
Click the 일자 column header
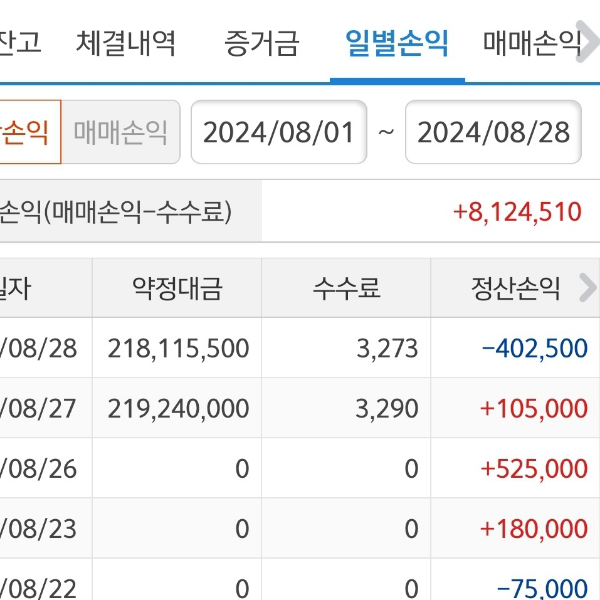[x=20, y=289]
